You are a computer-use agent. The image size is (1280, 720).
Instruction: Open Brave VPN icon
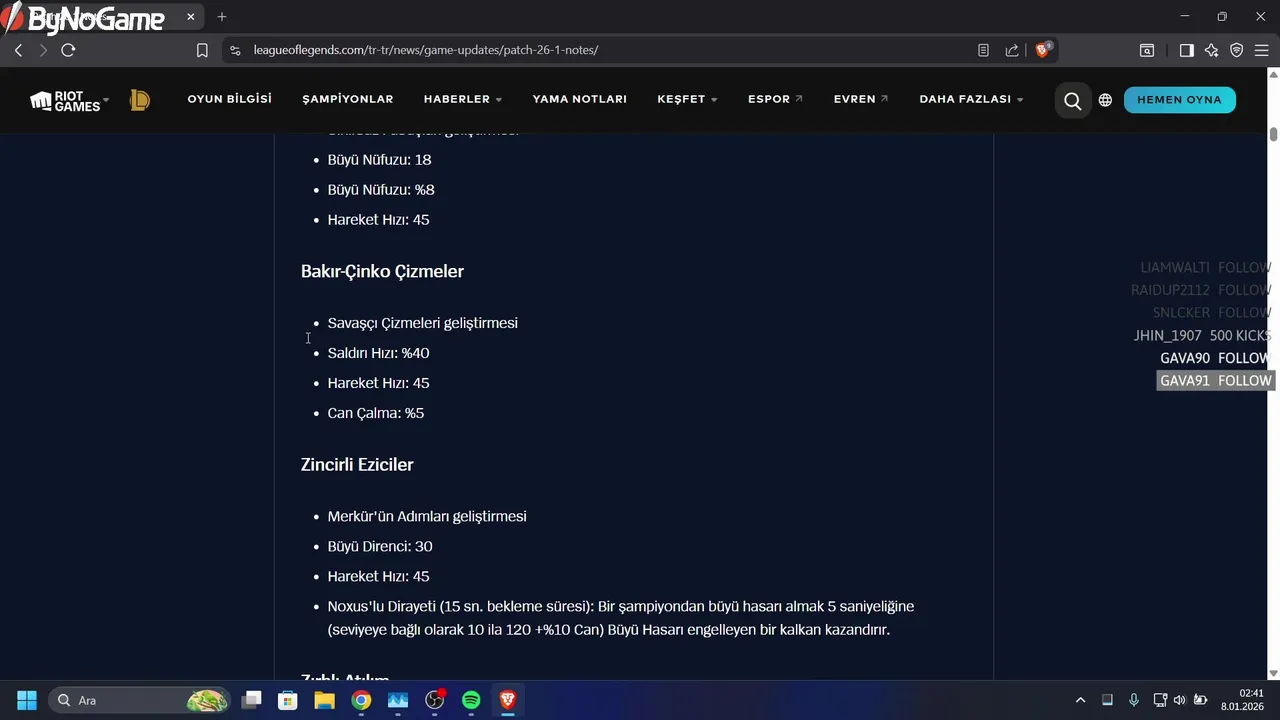tap(1237, 50)
